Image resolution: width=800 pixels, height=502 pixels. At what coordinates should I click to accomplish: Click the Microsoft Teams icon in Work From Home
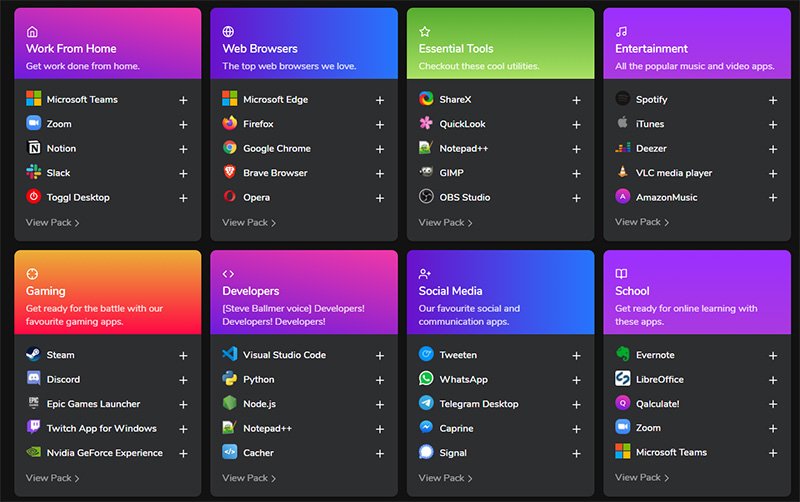(34, 98)
